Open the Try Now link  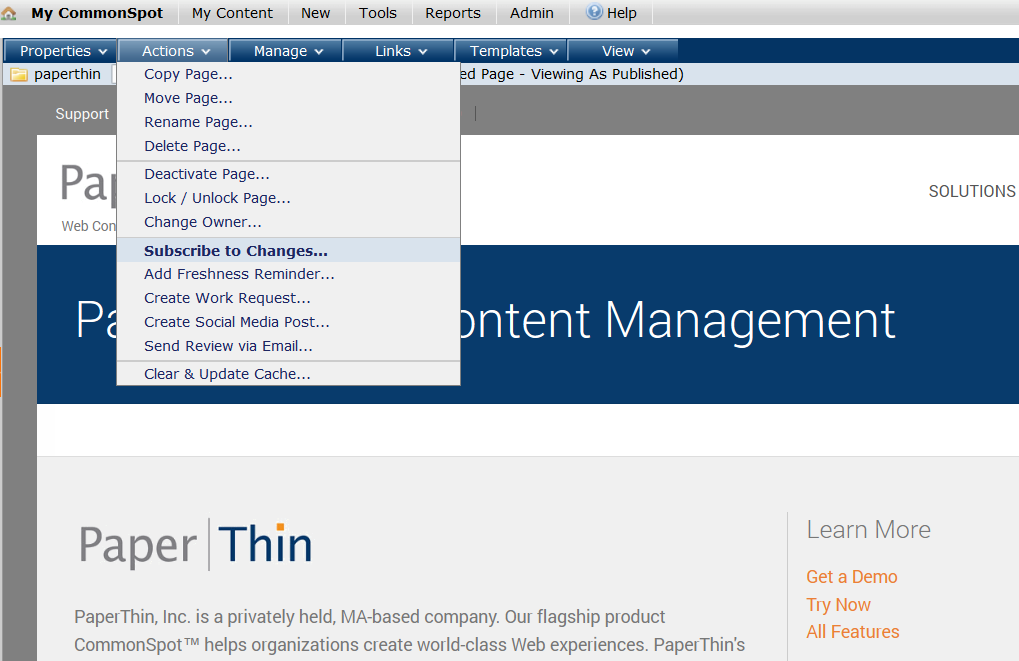838,604
